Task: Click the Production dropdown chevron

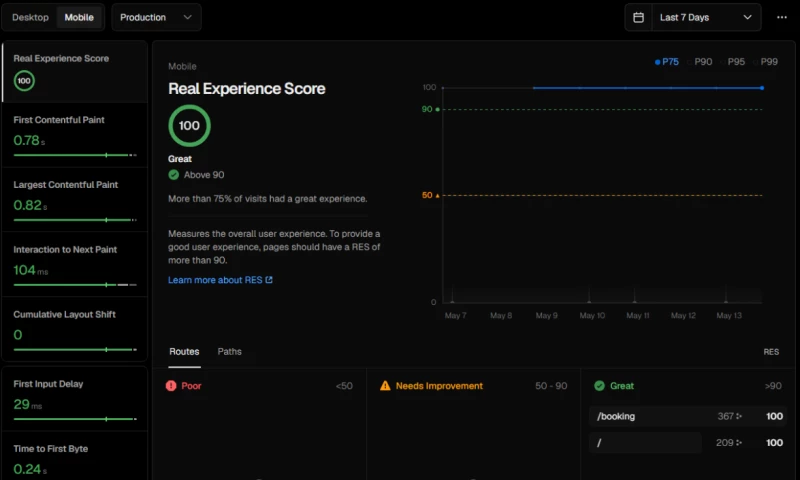Action: click(187, 17)
